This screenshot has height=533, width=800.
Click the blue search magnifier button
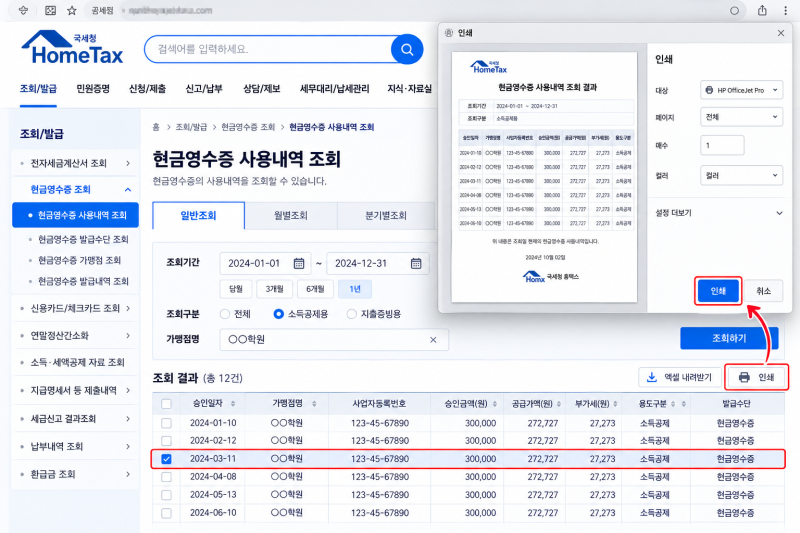coord(407,49)
